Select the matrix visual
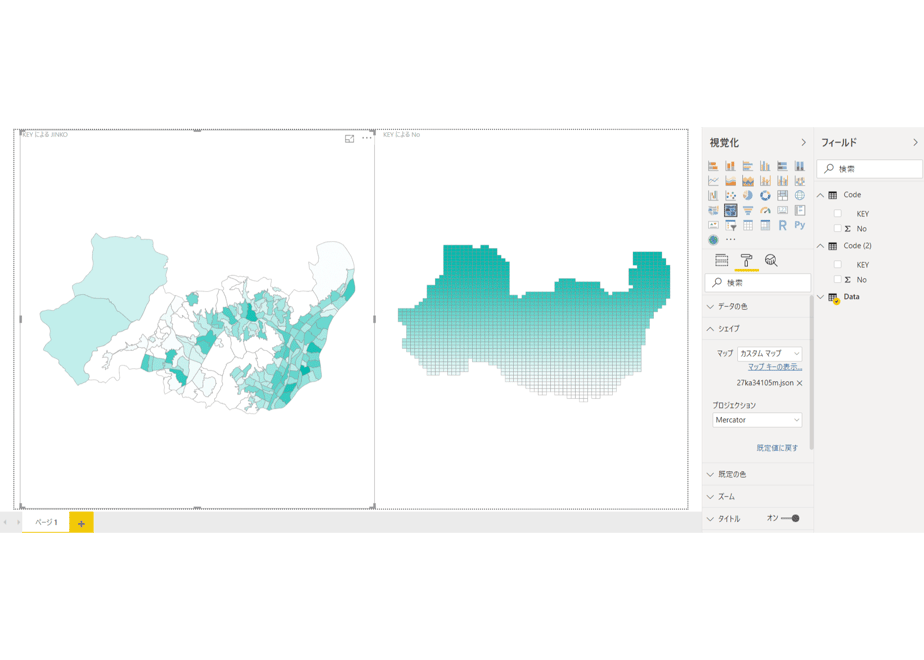 click(765, 225)
